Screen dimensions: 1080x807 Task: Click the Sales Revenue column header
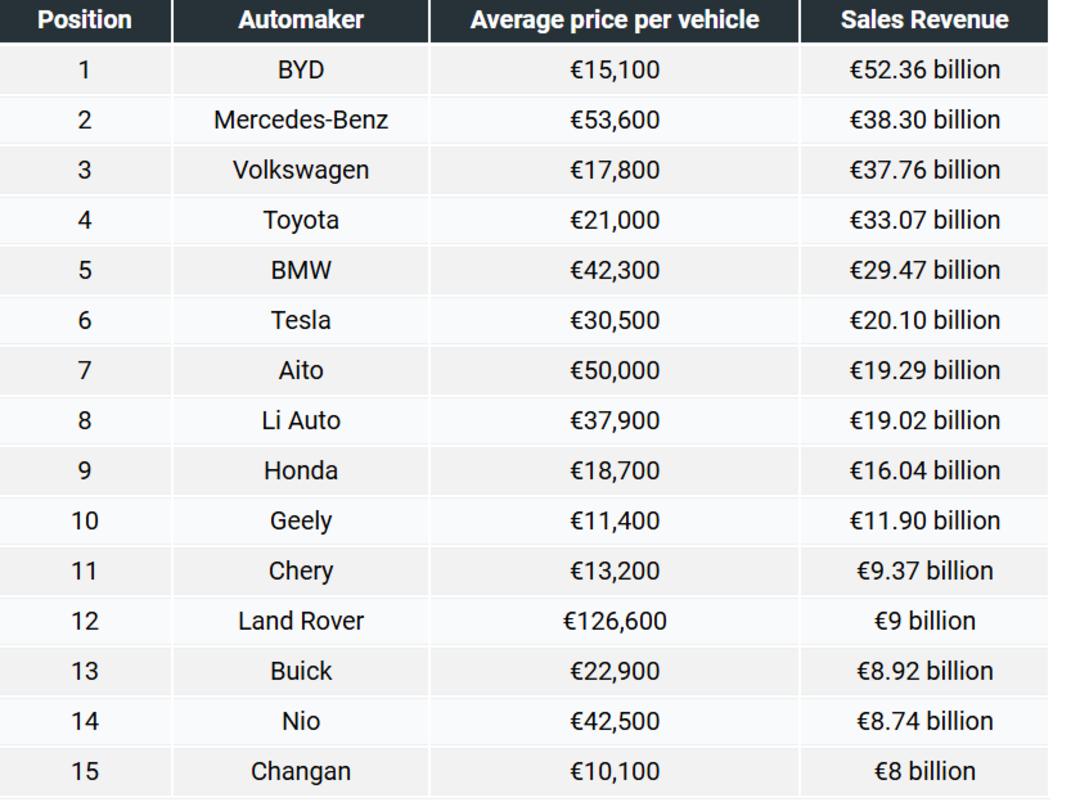coord(924,20)
